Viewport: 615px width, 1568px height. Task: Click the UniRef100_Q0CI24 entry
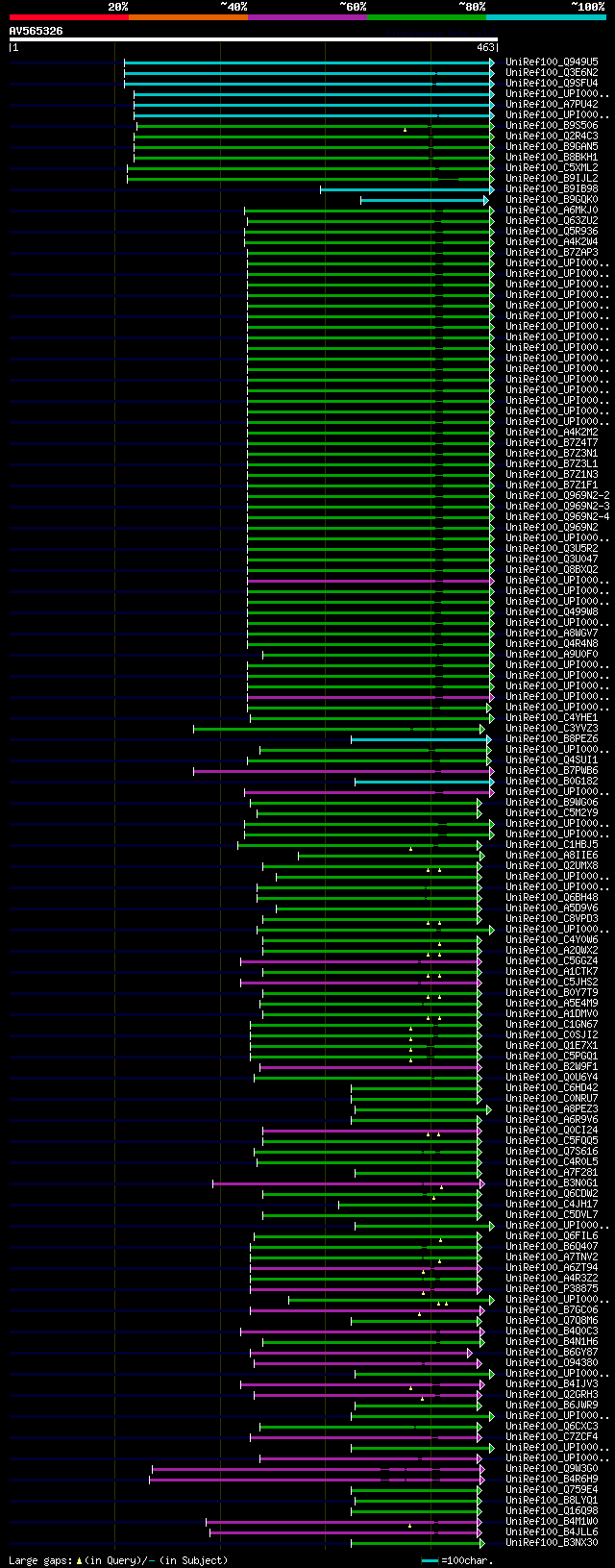click(552, 1130)
